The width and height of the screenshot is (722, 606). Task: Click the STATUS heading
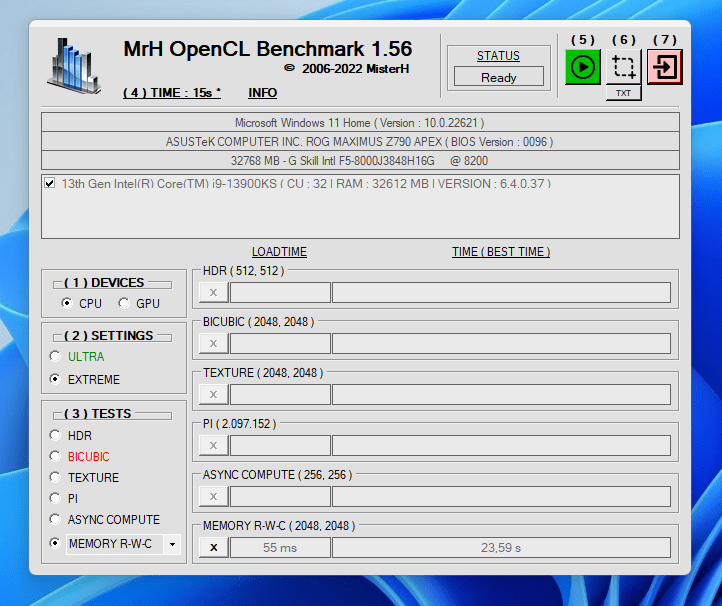point(498,56)
